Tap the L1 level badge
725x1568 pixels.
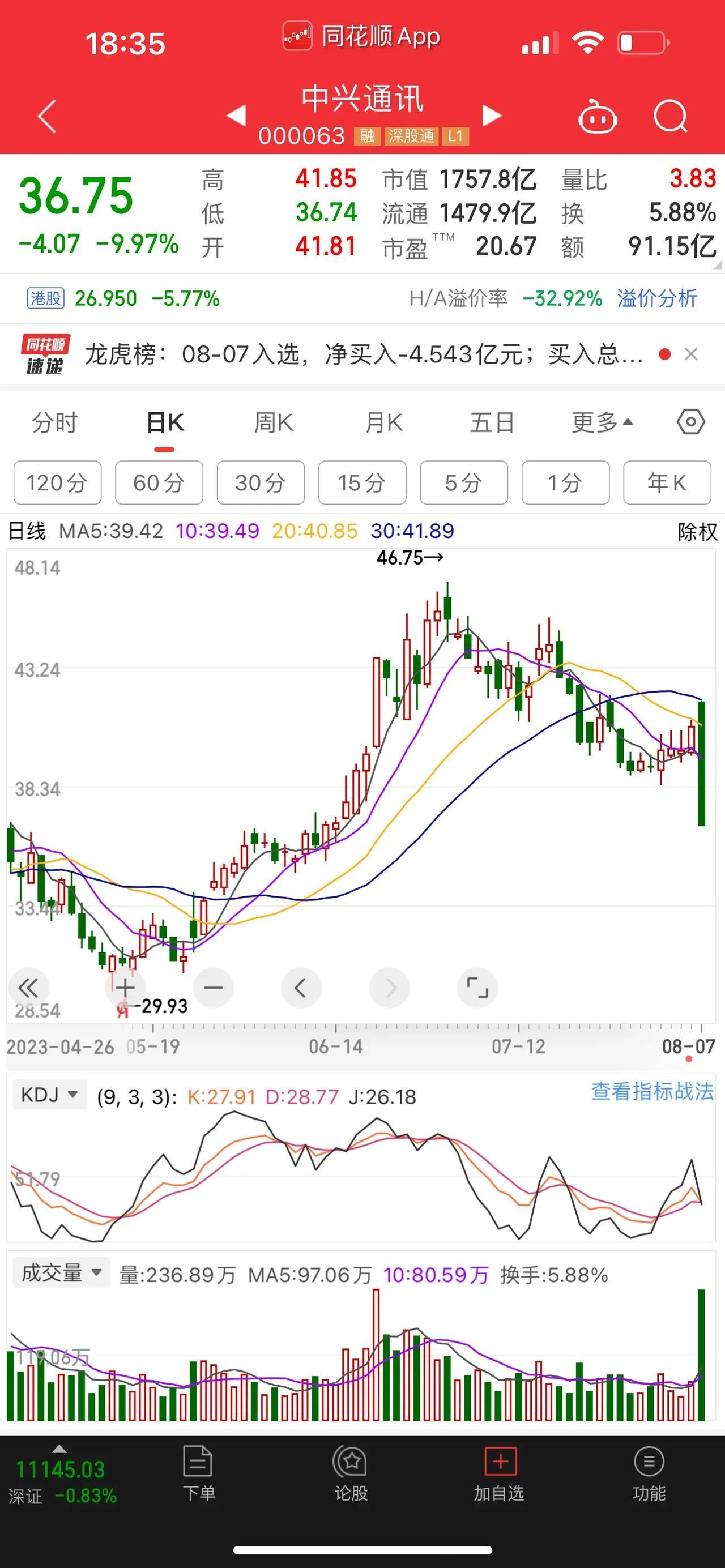[455, 136]
